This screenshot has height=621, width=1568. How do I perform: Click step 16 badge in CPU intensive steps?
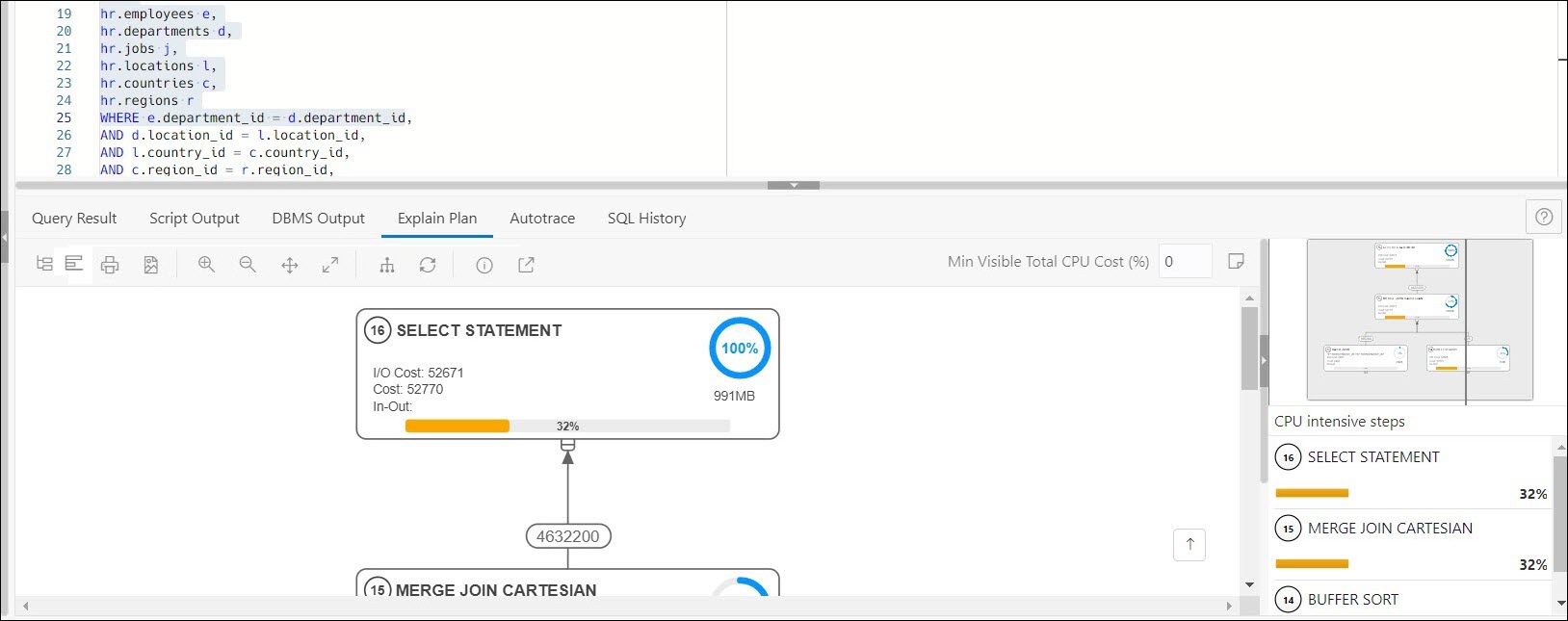(x=1288, y=457)
